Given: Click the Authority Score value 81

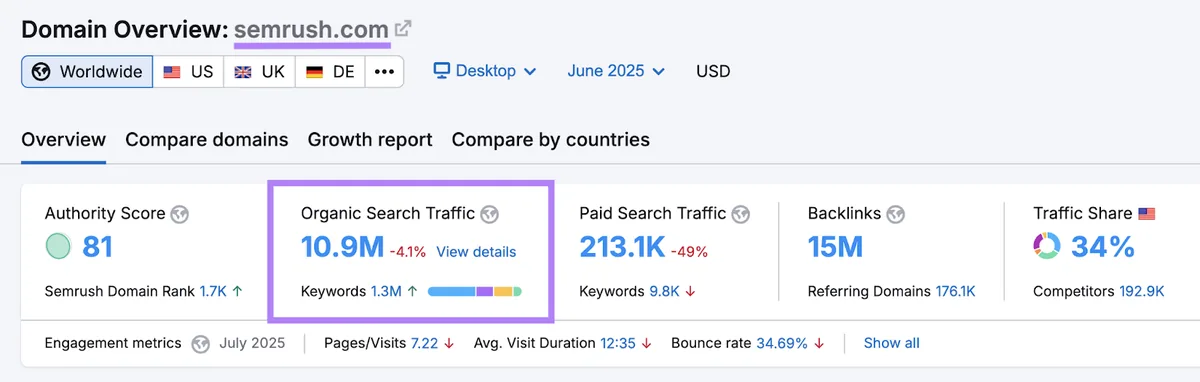Looking at the screenshot, I should [x=97, y=246].
